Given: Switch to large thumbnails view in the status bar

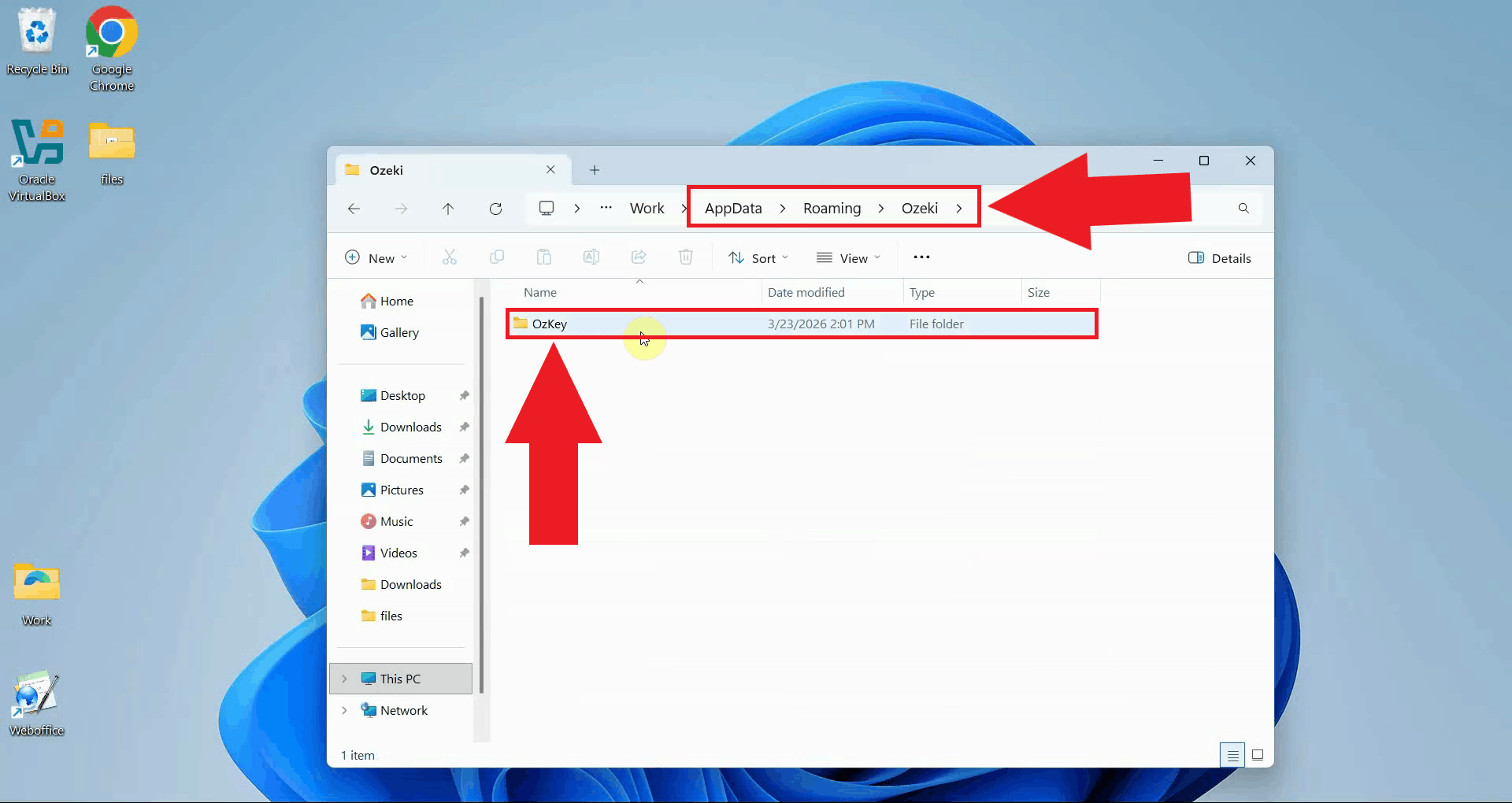Looking at the screenshot, I should pos(1258,754).
